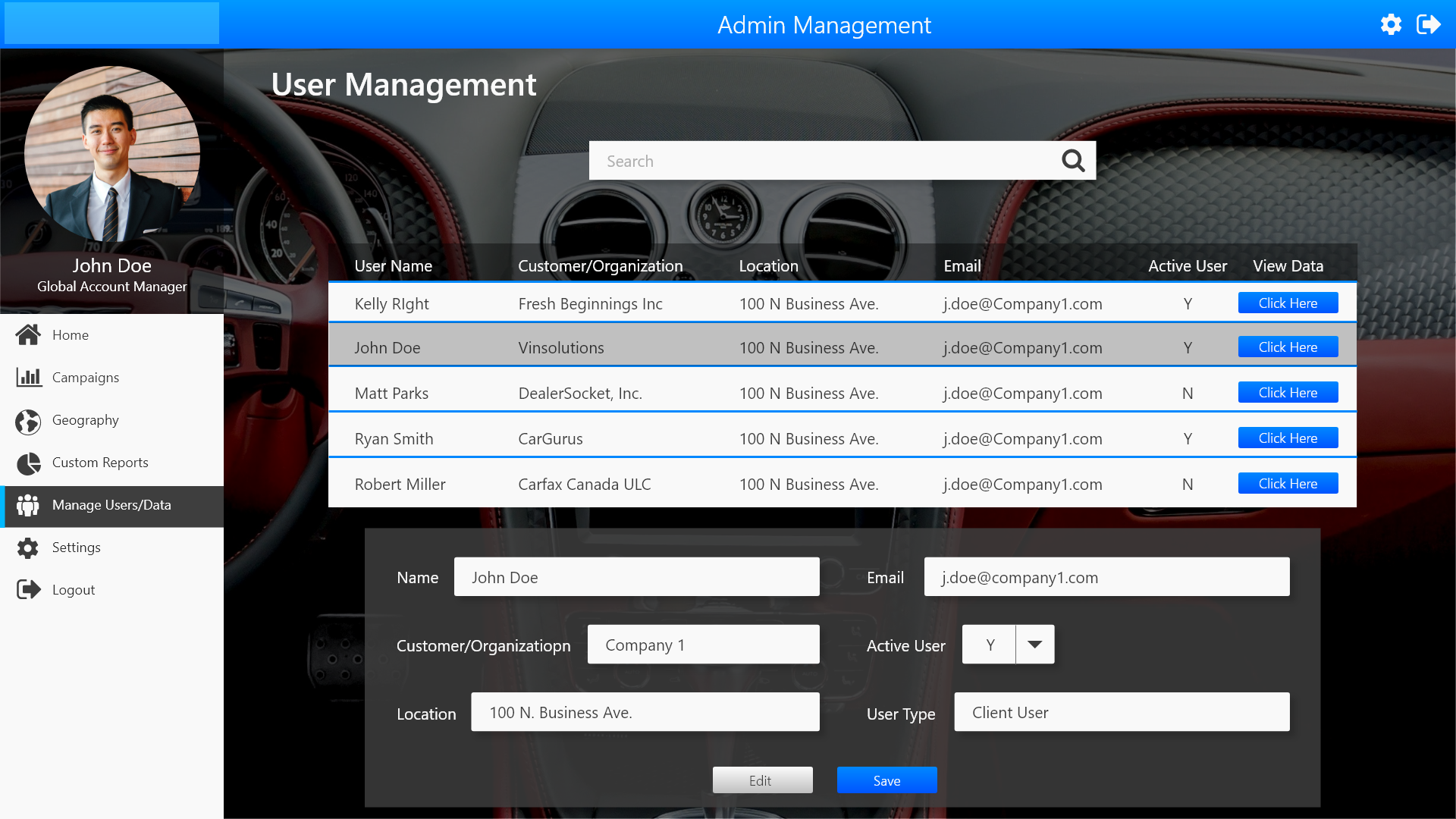Click the sidebar Settings gear icon
1456x819 pixels.
(x=28, y=548)
